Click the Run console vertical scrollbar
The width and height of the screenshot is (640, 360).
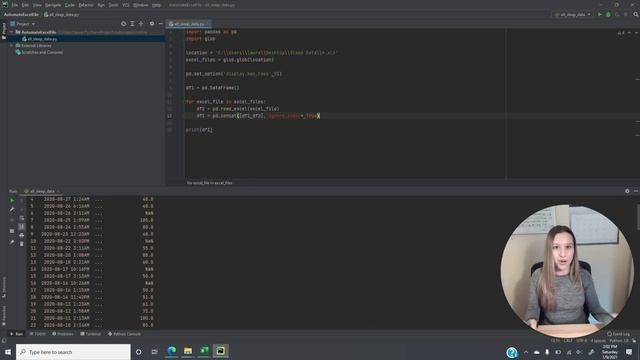tap(638, 216)
